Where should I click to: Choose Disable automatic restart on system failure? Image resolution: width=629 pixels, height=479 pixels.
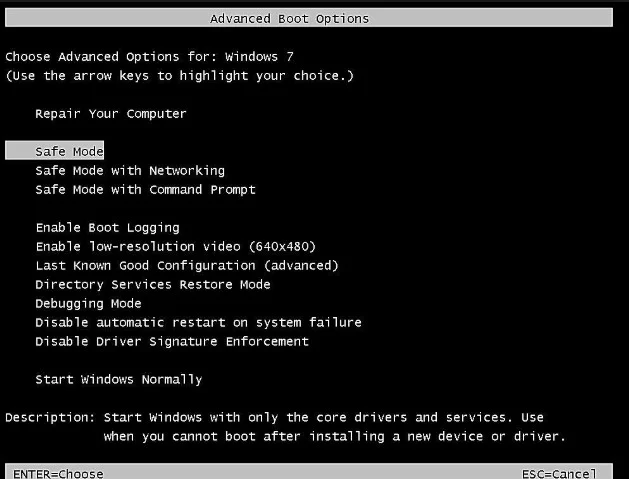(x=199, y=323)
